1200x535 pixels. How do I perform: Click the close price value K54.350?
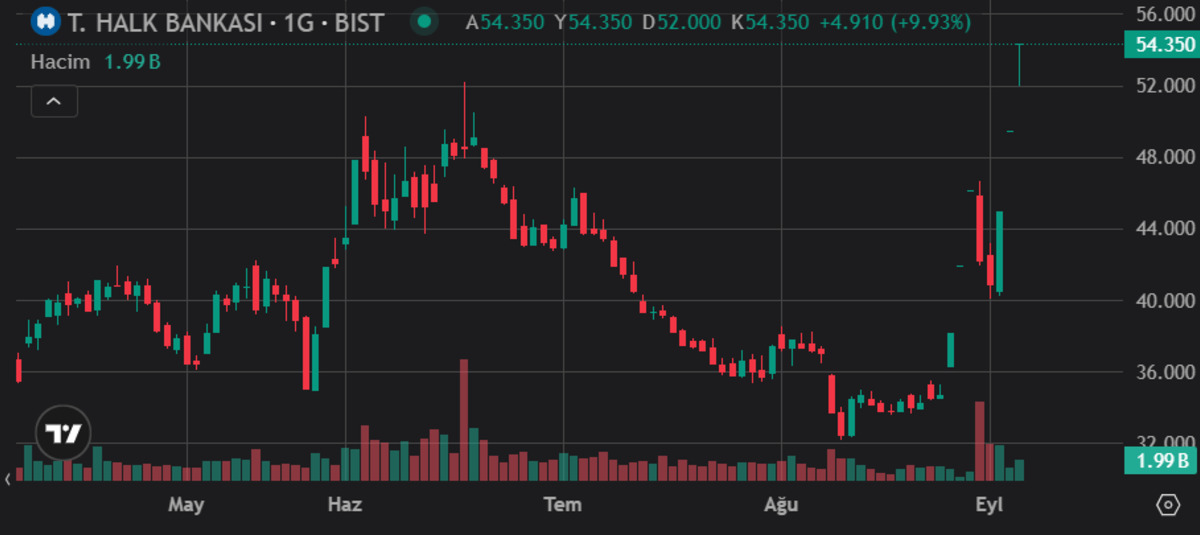[770, 21]
